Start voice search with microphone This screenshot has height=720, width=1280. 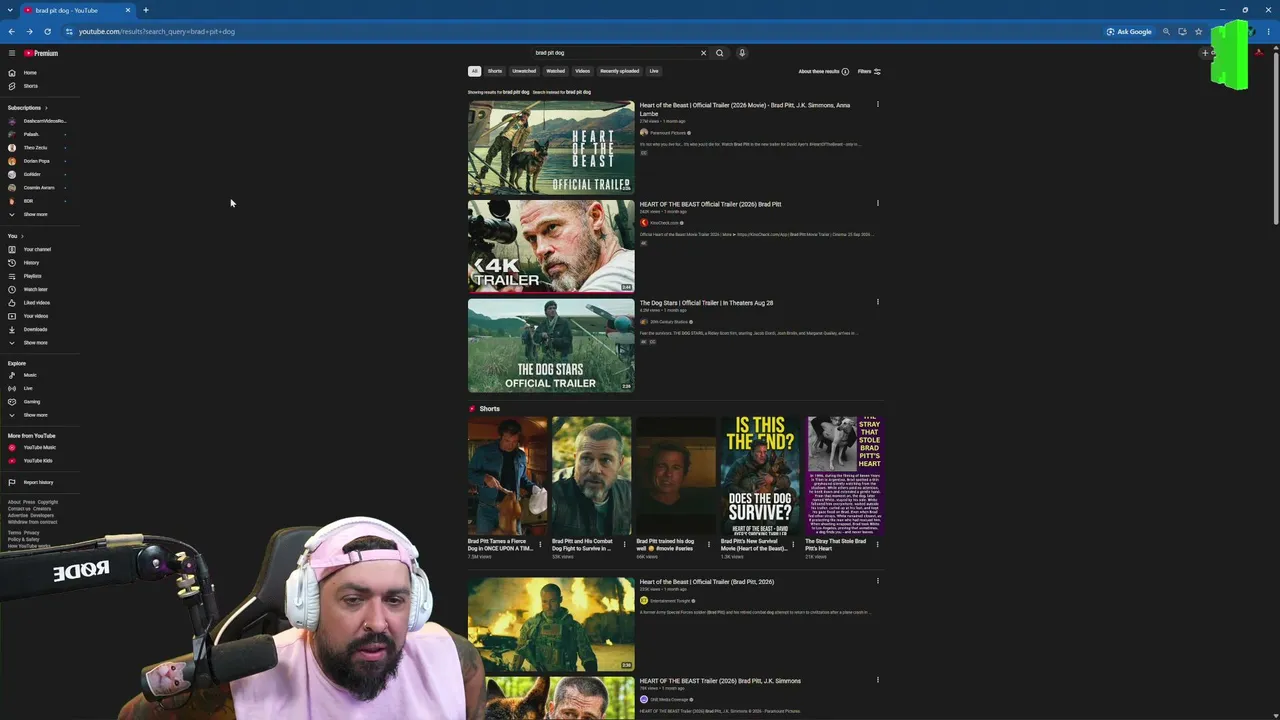click(x=742, y=53)
